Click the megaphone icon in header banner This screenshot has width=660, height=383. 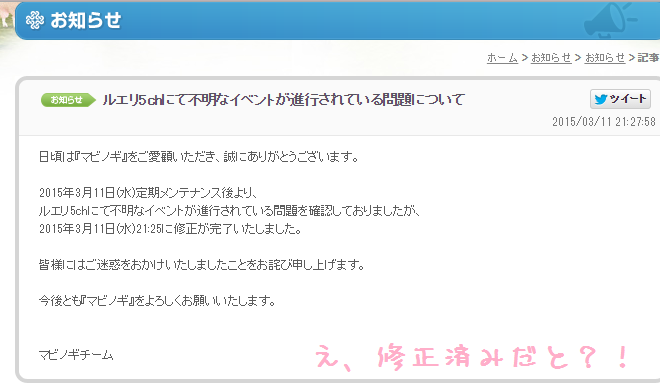point(610,20)
